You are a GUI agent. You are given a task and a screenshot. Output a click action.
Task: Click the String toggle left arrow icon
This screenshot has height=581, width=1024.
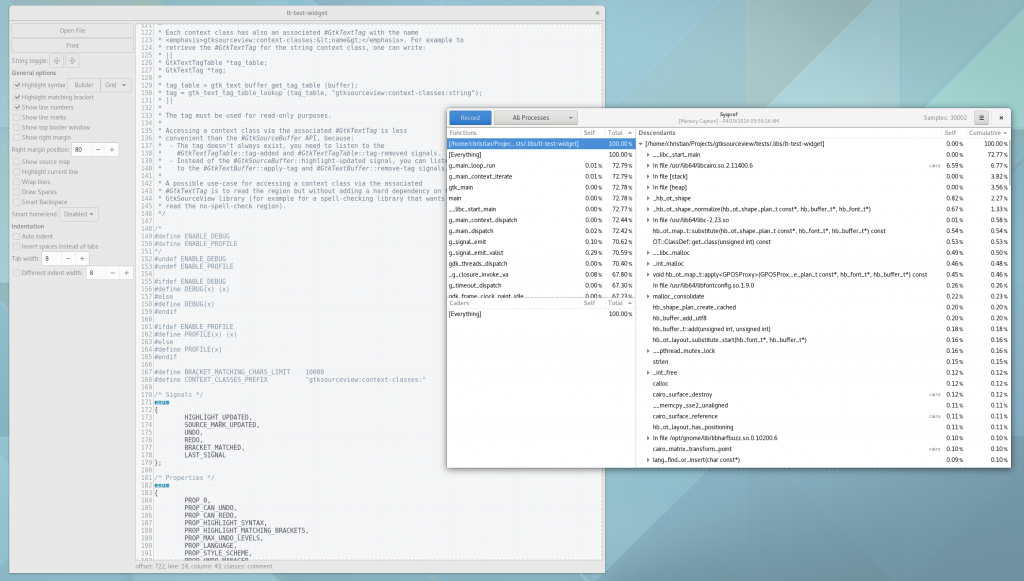tap(57, 61)
